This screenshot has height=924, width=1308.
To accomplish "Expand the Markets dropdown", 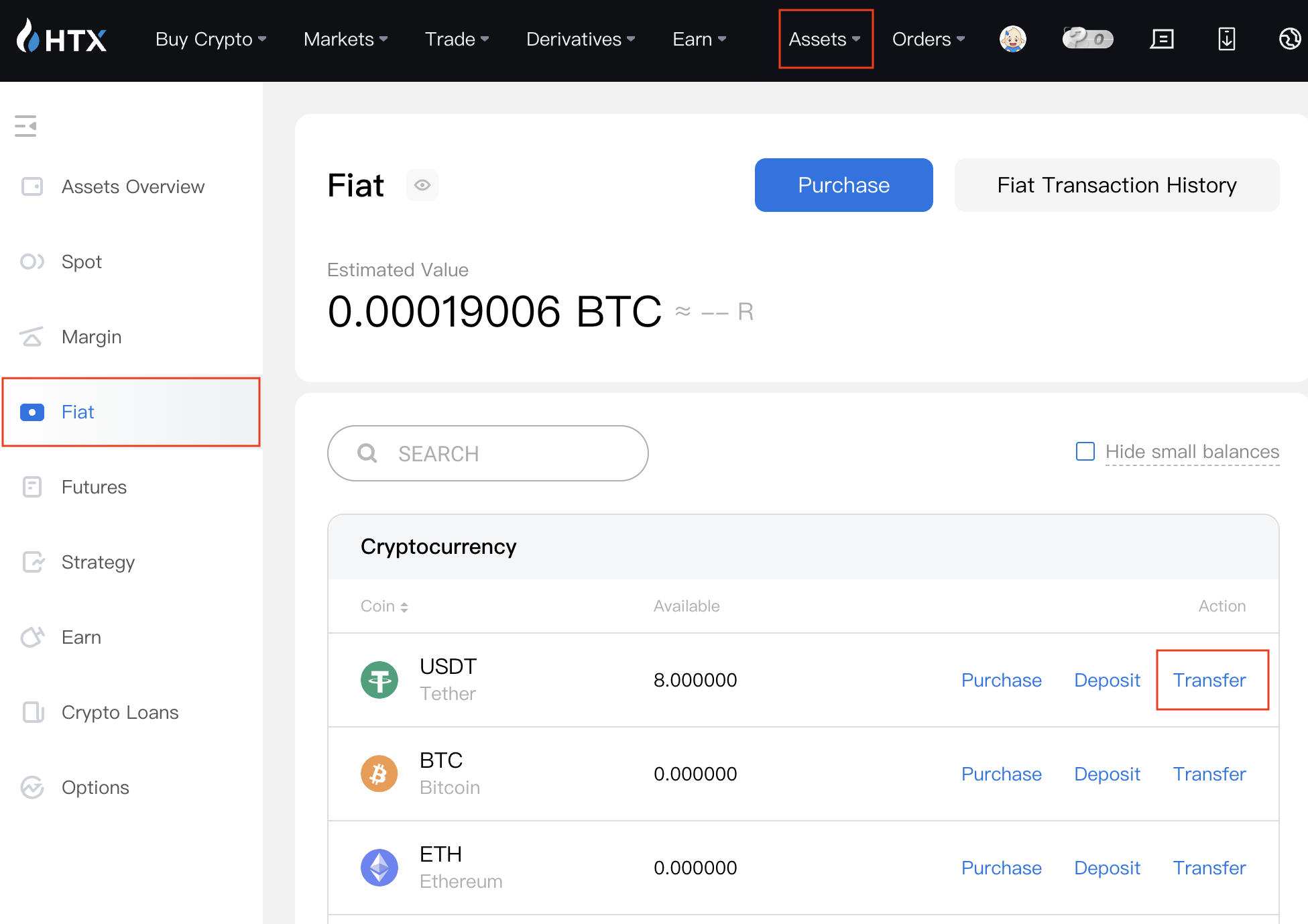I will (x=345, y=39).
